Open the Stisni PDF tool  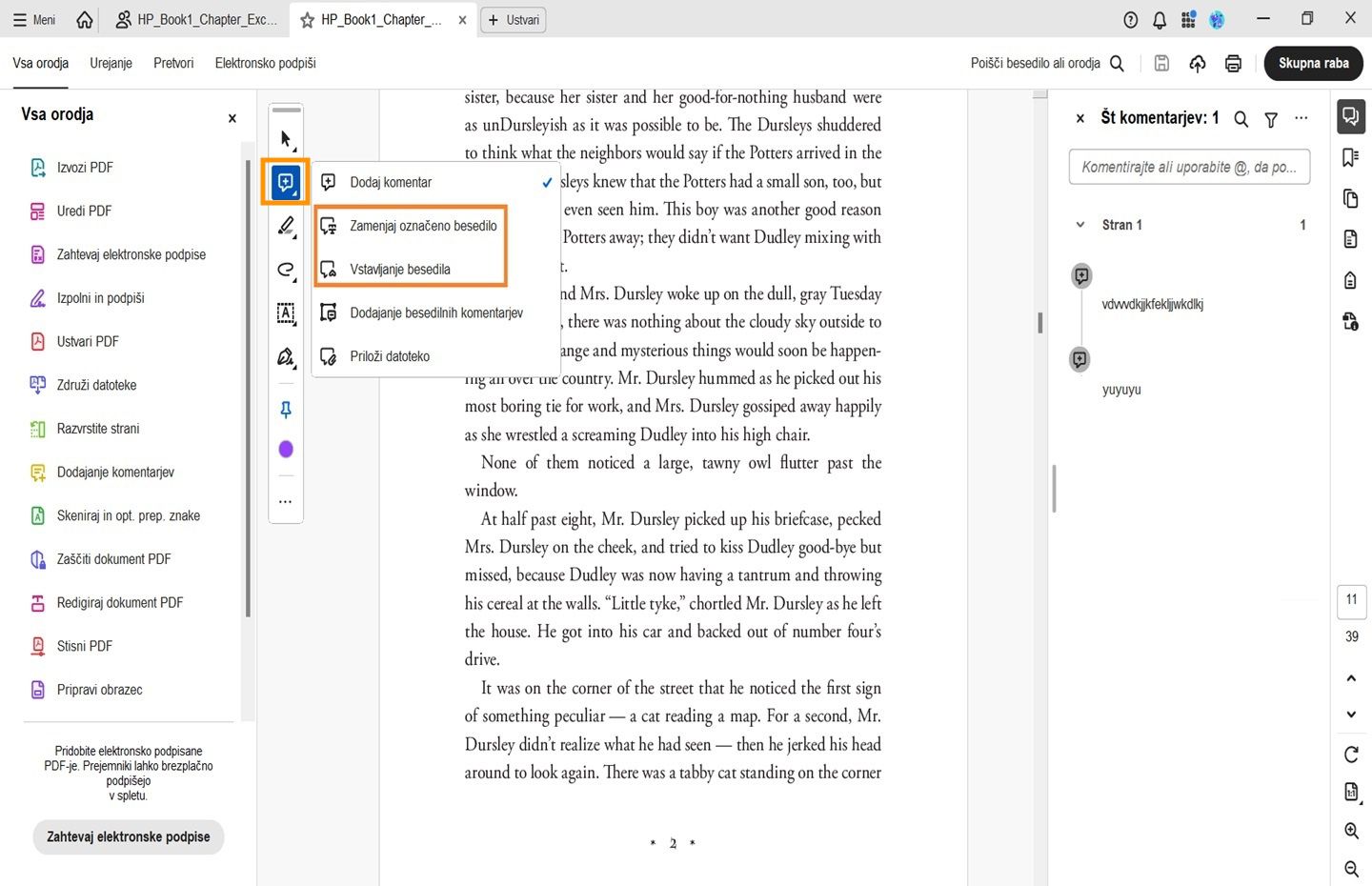point(71,646)
